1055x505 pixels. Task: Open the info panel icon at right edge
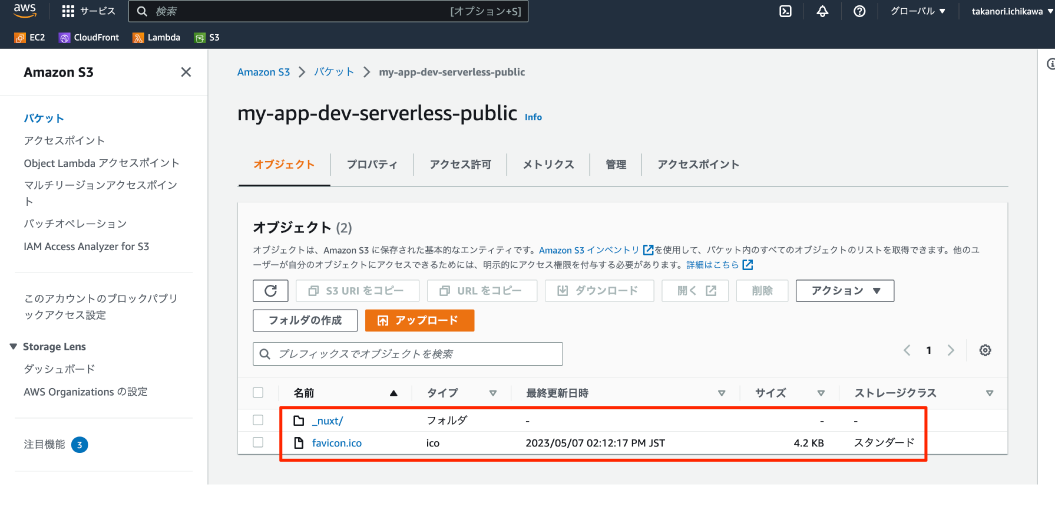(x=1050, y=64)
